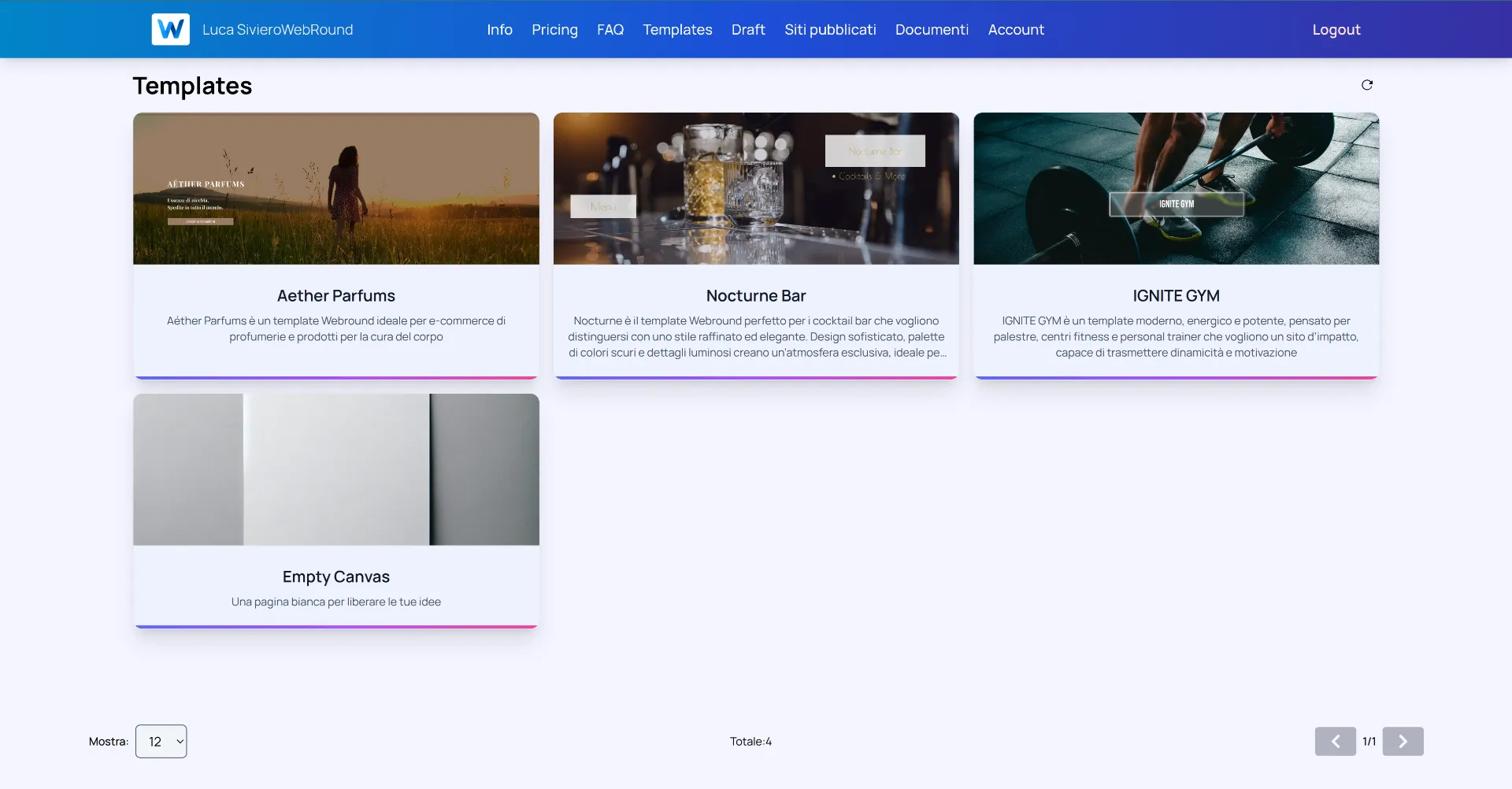The height and width of the screenshot is (789, 1512).
Task: Click the Luca SivieroWebRound brand name
Action: point(277,29)
